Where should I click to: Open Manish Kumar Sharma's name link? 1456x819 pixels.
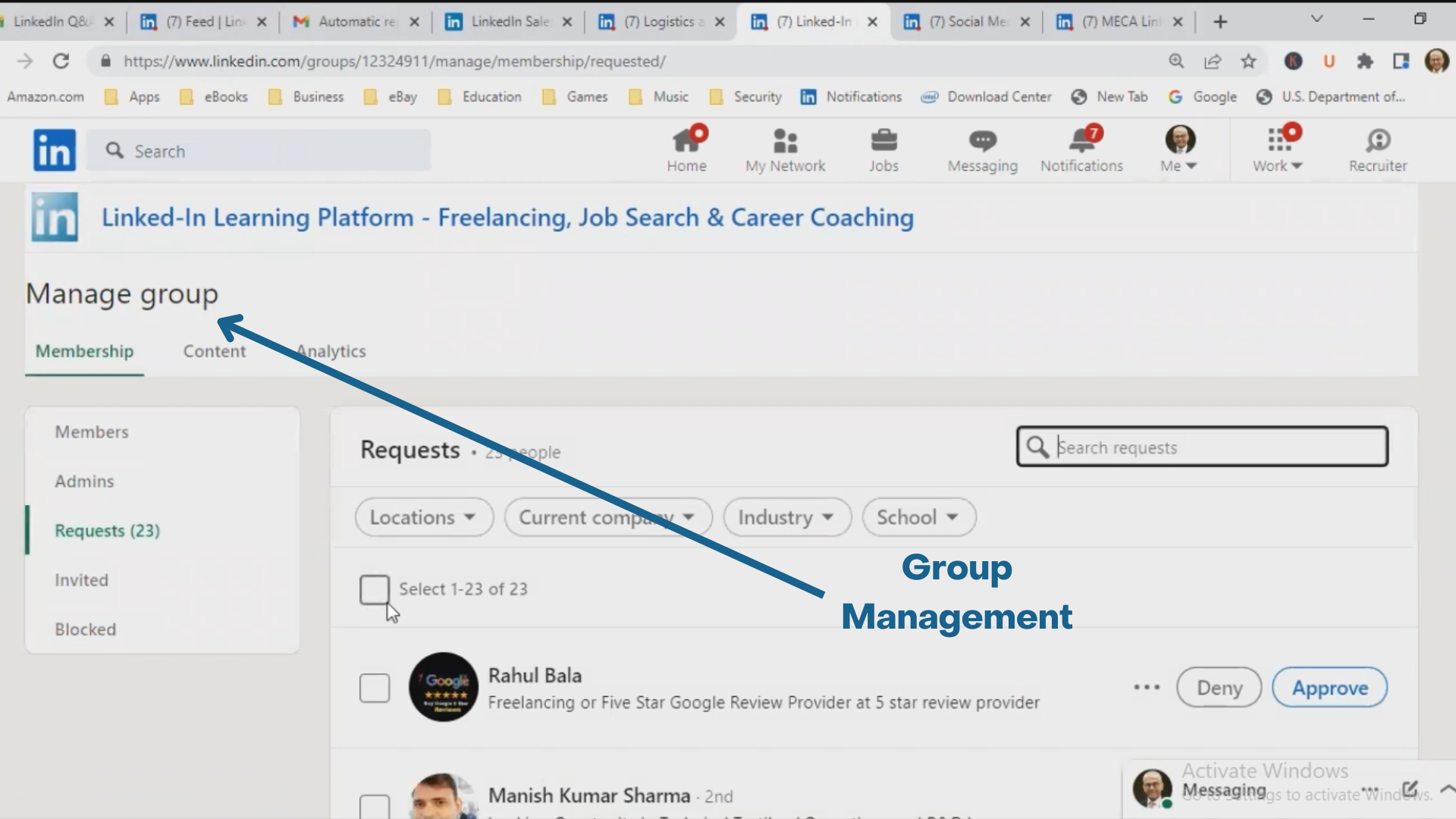[589, 795]
